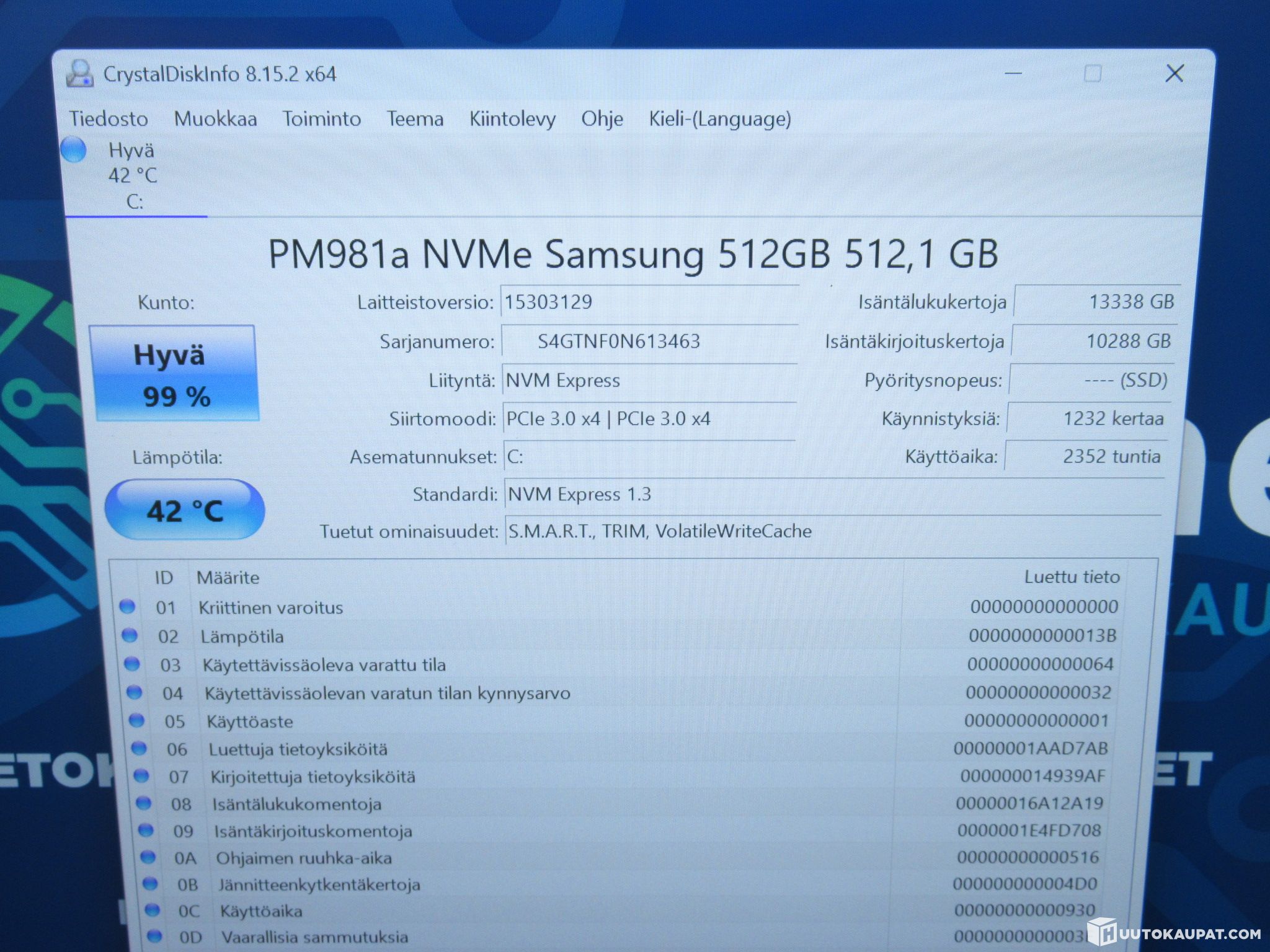Screen dimensions: 1270x952
Task: Click status dot for Käyttöaste row
Action: coord(136,720)
